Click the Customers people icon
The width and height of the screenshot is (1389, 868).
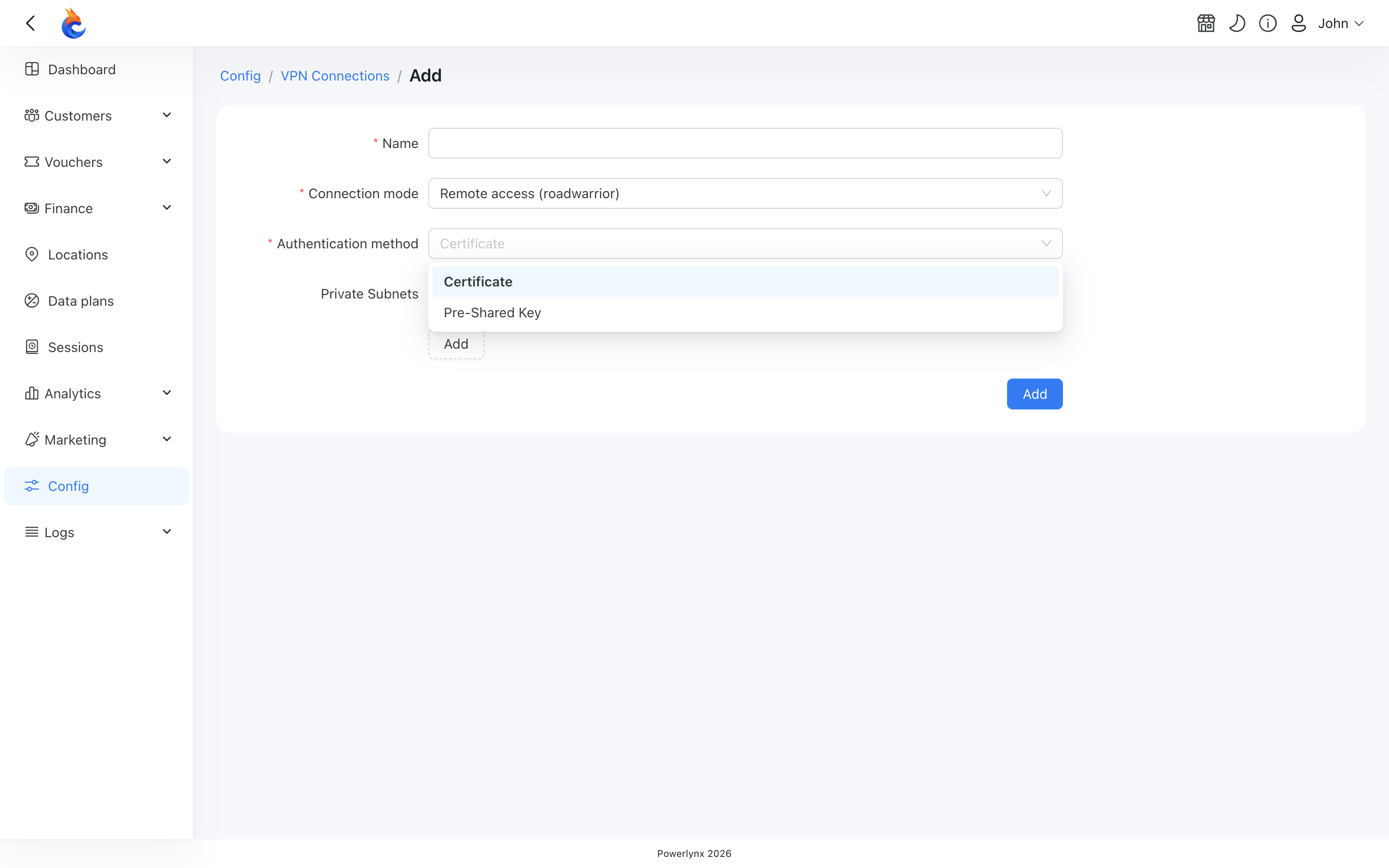pyautogui.click(x=31, y=115)
